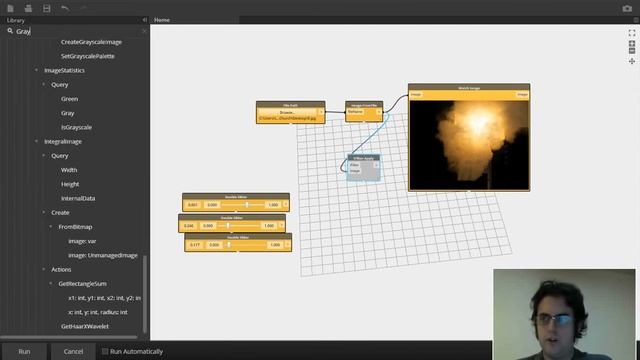
Task: Open Image.FromFile node output arrow
Action: tap(379, 112)
